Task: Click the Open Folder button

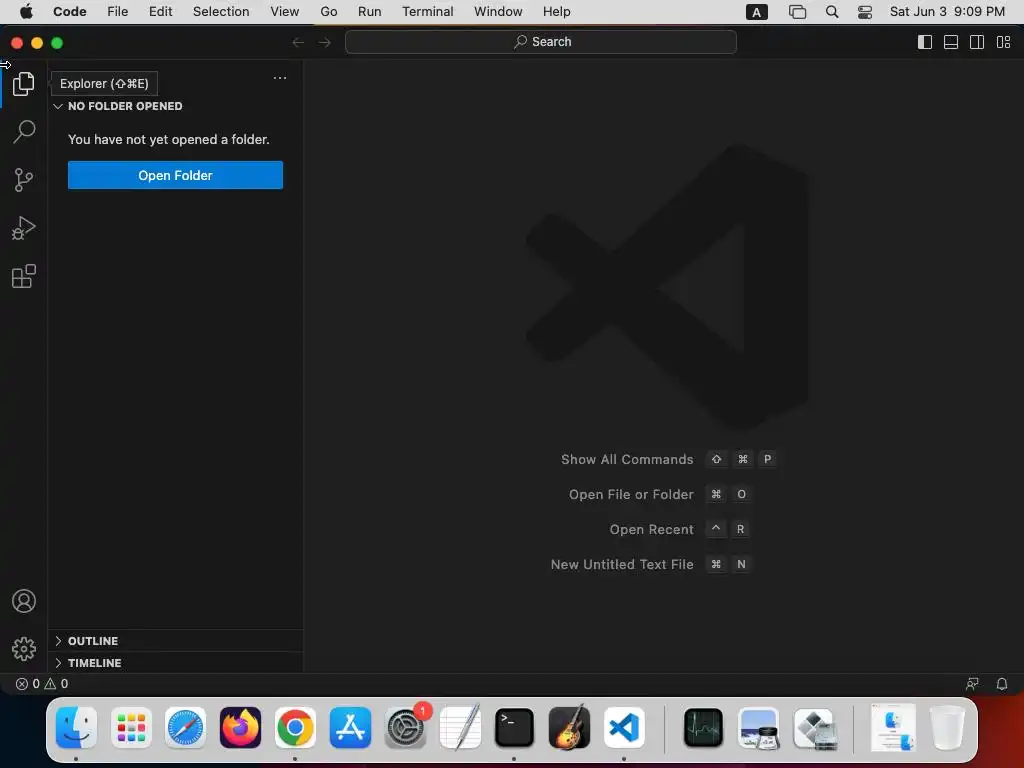Action: coord(175,175)
